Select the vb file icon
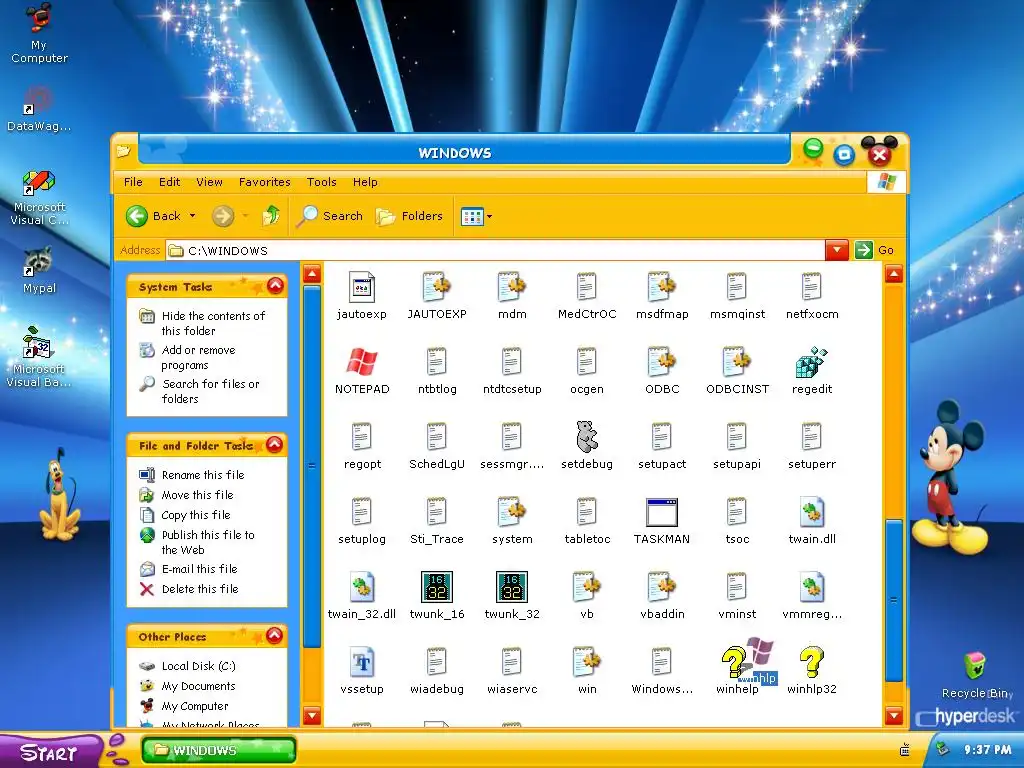1024x768 pixels. (586, 587)
